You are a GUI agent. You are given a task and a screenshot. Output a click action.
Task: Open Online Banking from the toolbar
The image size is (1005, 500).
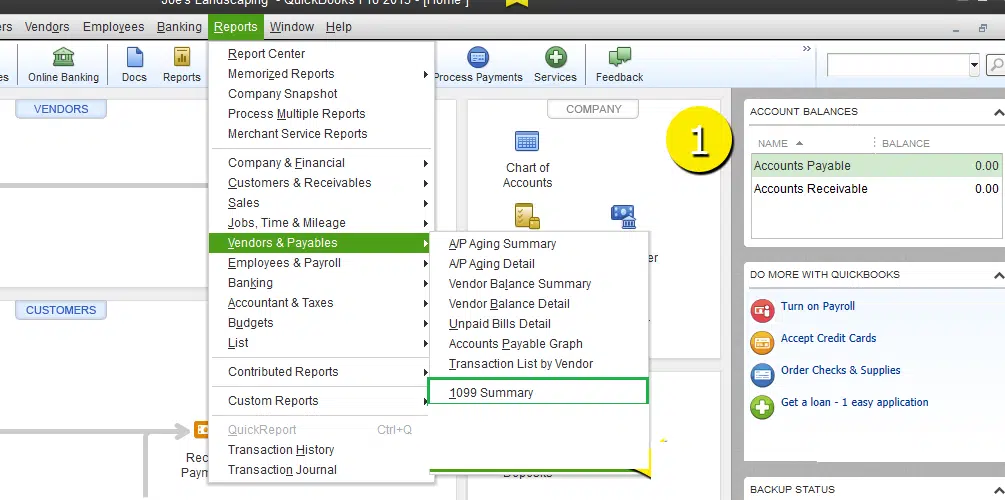tap(63, 65)
